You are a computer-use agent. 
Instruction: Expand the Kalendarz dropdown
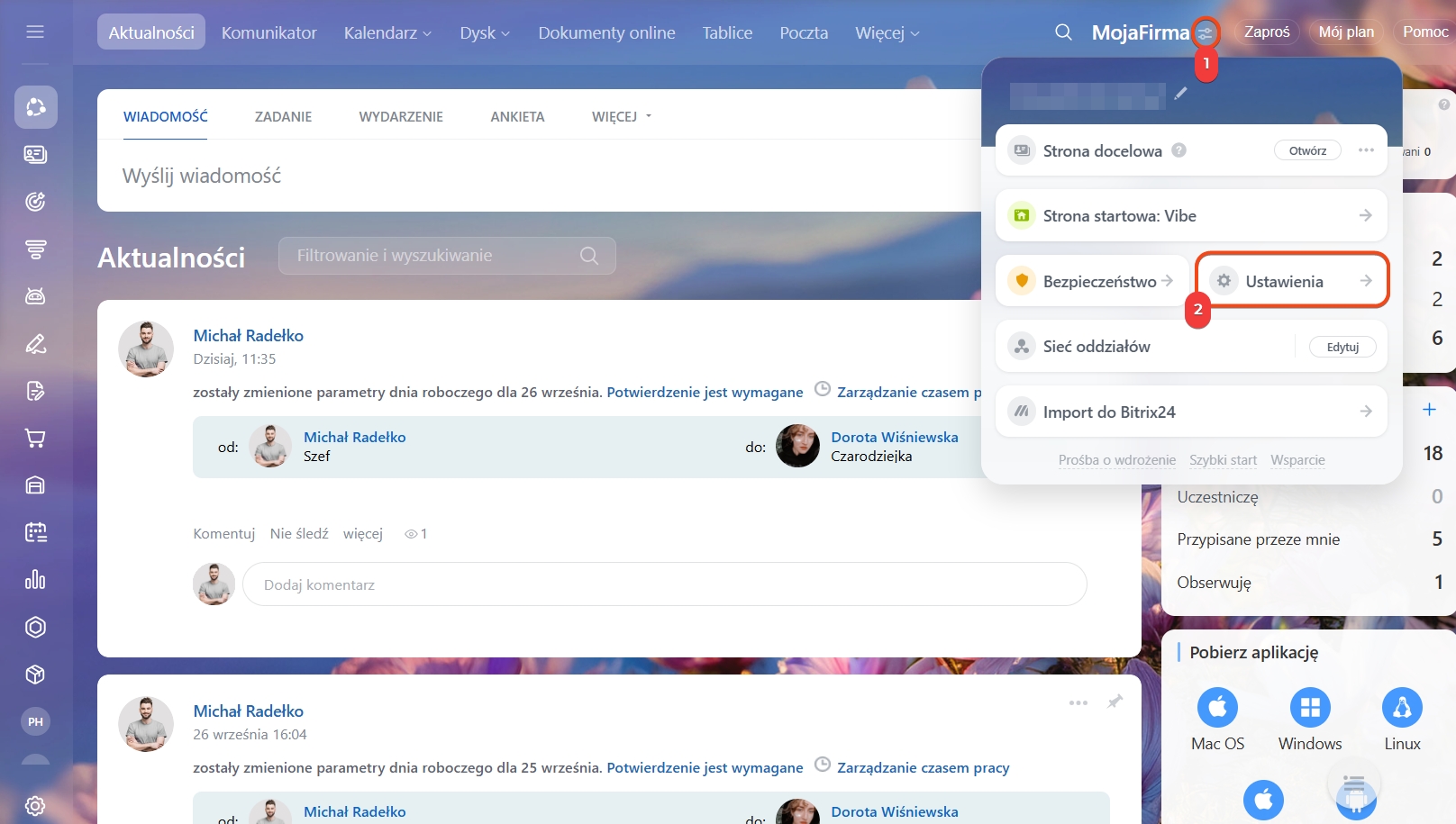387,33
